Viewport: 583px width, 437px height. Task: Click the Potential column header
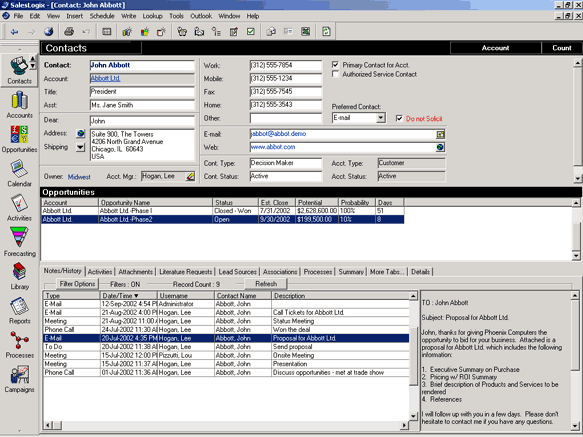(317, 203)
